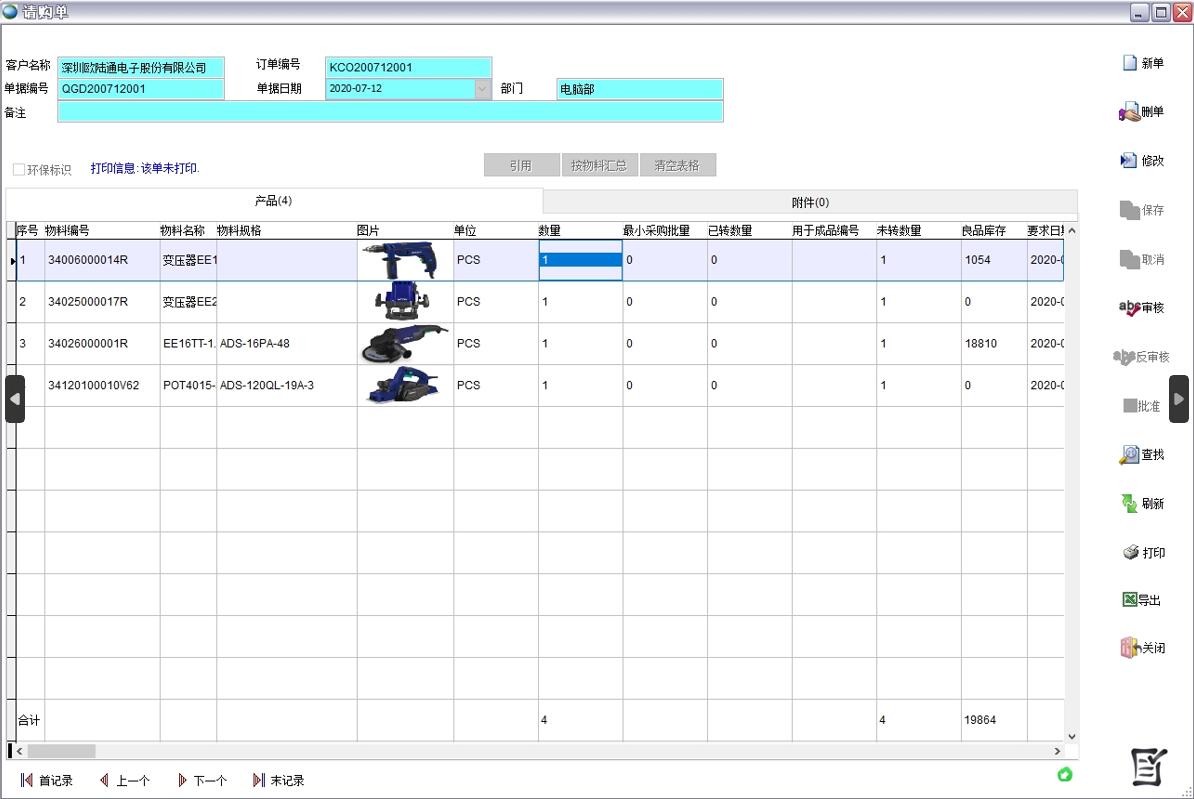Jump to last record with 末记录
Image resolution: width=1194 pixels, height=799 pixels.
279,780
